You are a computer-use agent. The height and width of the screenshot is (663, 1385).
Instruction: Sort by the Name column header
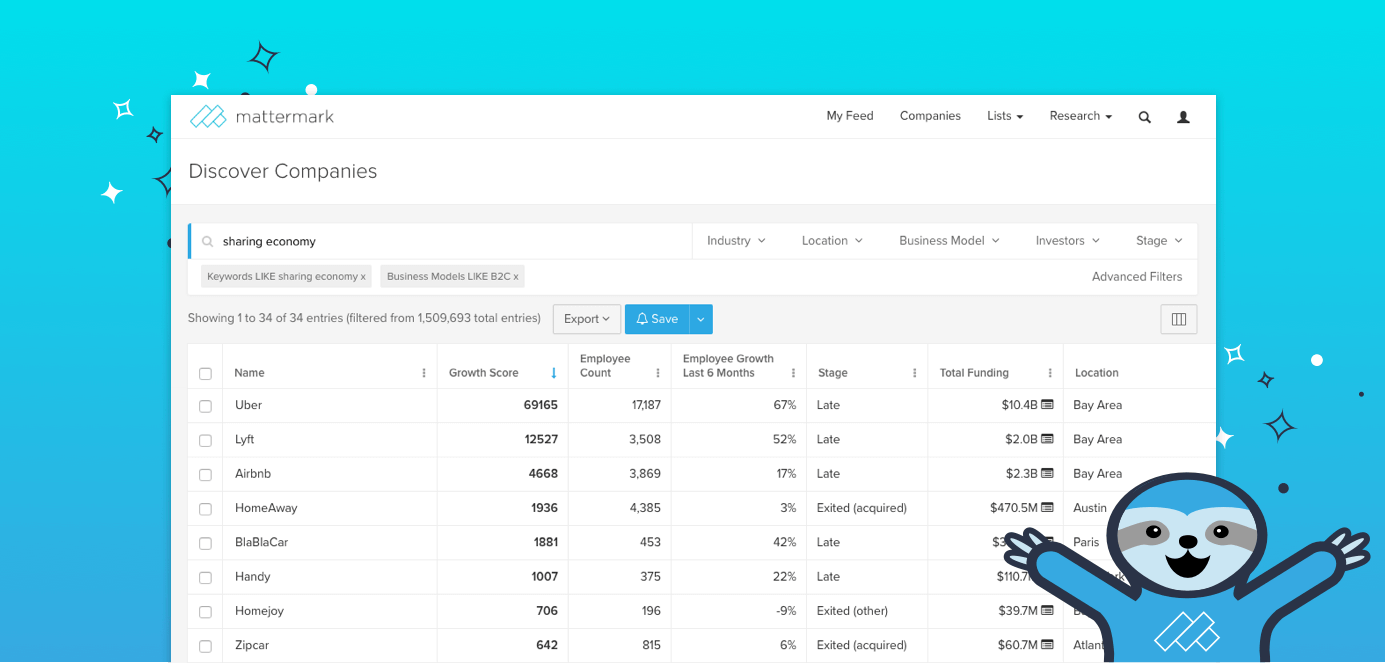pos(249,373)
